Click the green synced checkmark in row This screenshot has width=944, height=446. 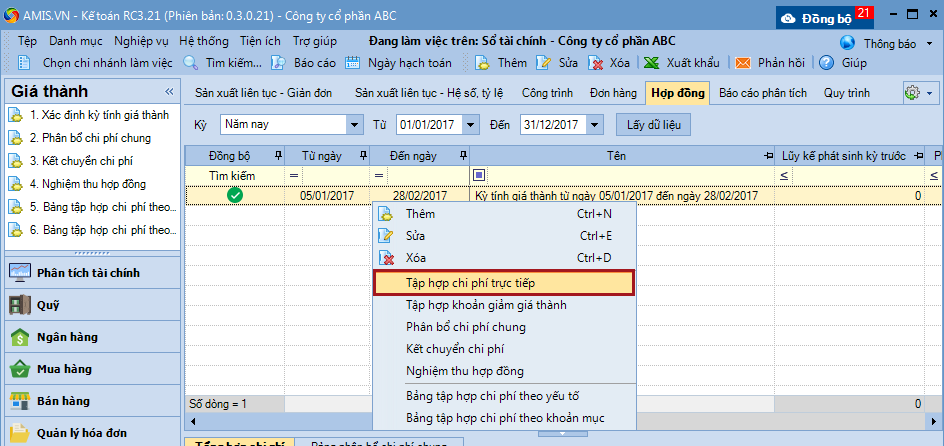click(x=235, y=196)
